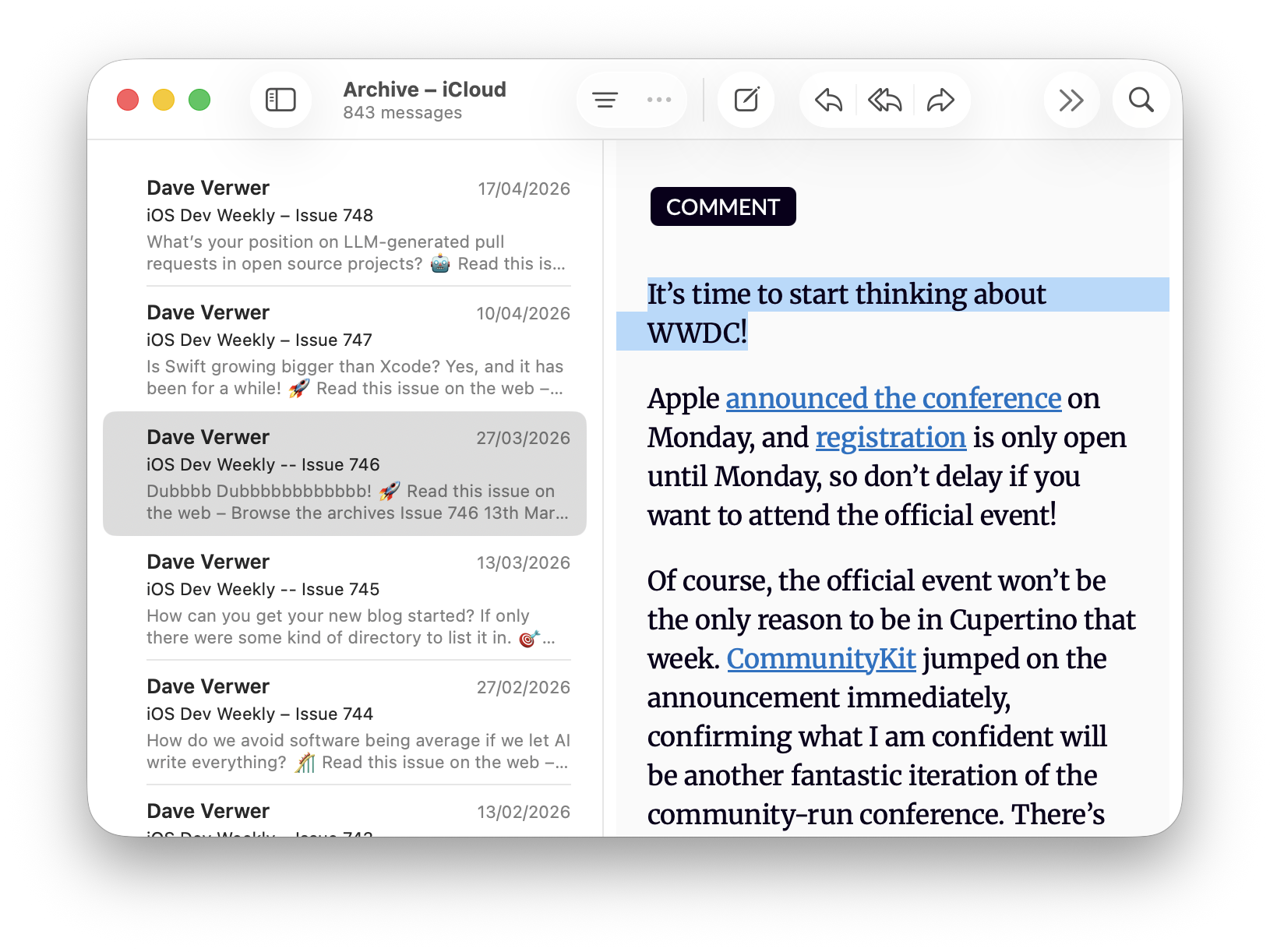Image resolution: width=1270 pixels, height=952 pixels.
Task: Open the email dated 13/02/2026
Action: tap(344, 812)
